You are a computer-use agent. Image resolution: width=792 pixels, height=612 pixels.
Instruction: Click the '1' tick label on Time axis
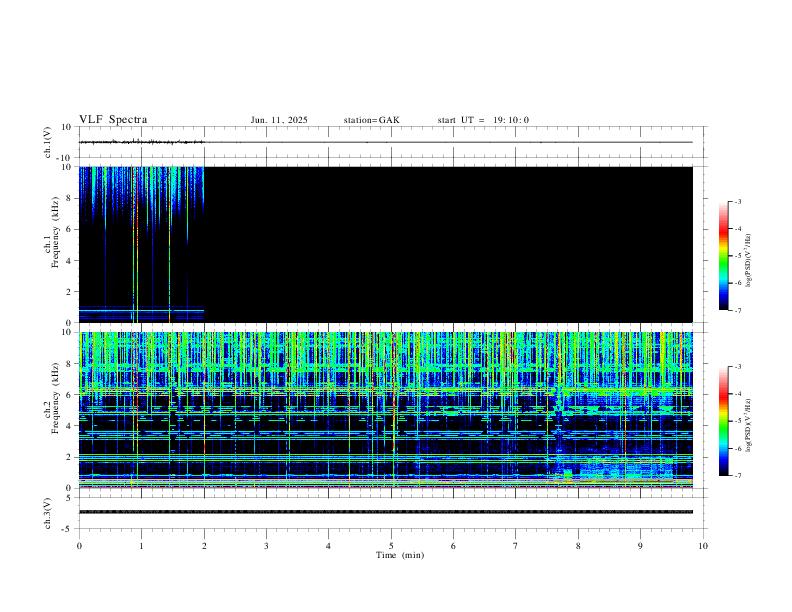tap(141, 546)
